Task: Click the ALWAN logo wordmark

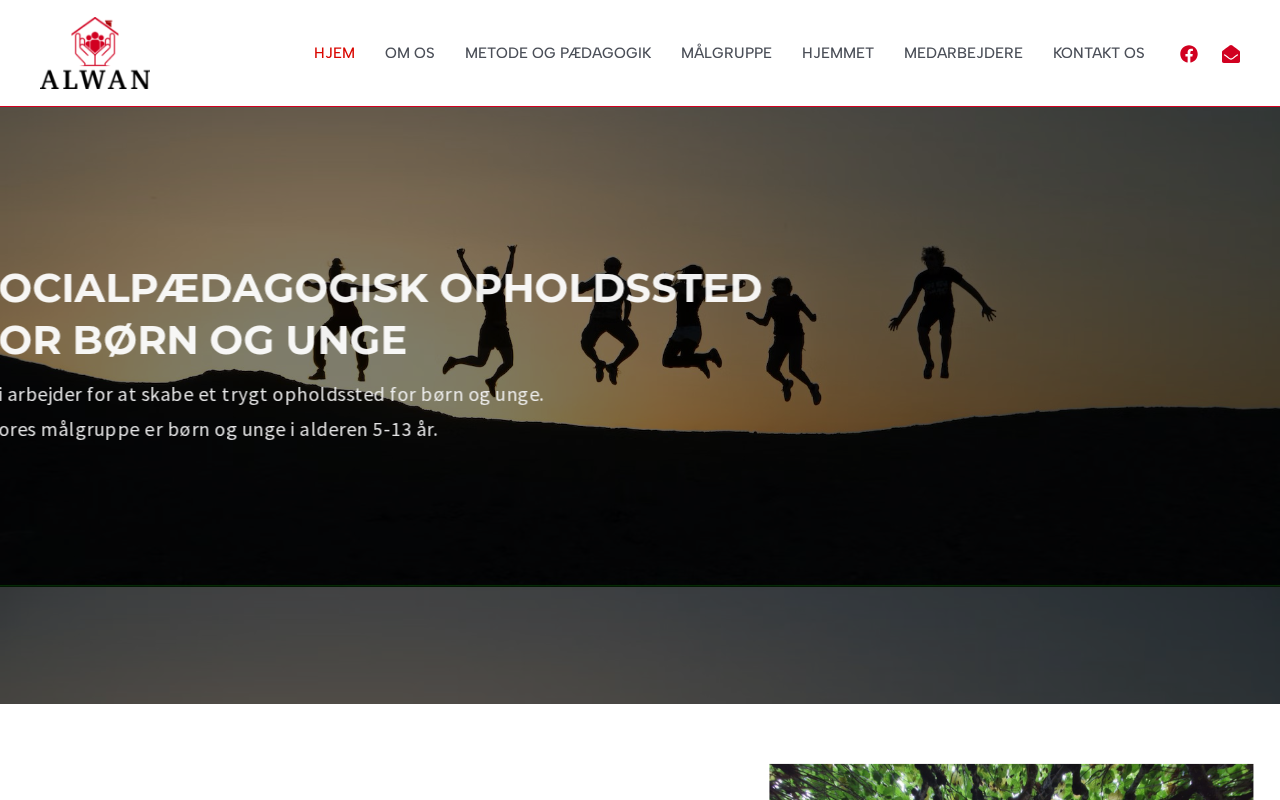Action: pyautogui.click(x=95, y=79)
